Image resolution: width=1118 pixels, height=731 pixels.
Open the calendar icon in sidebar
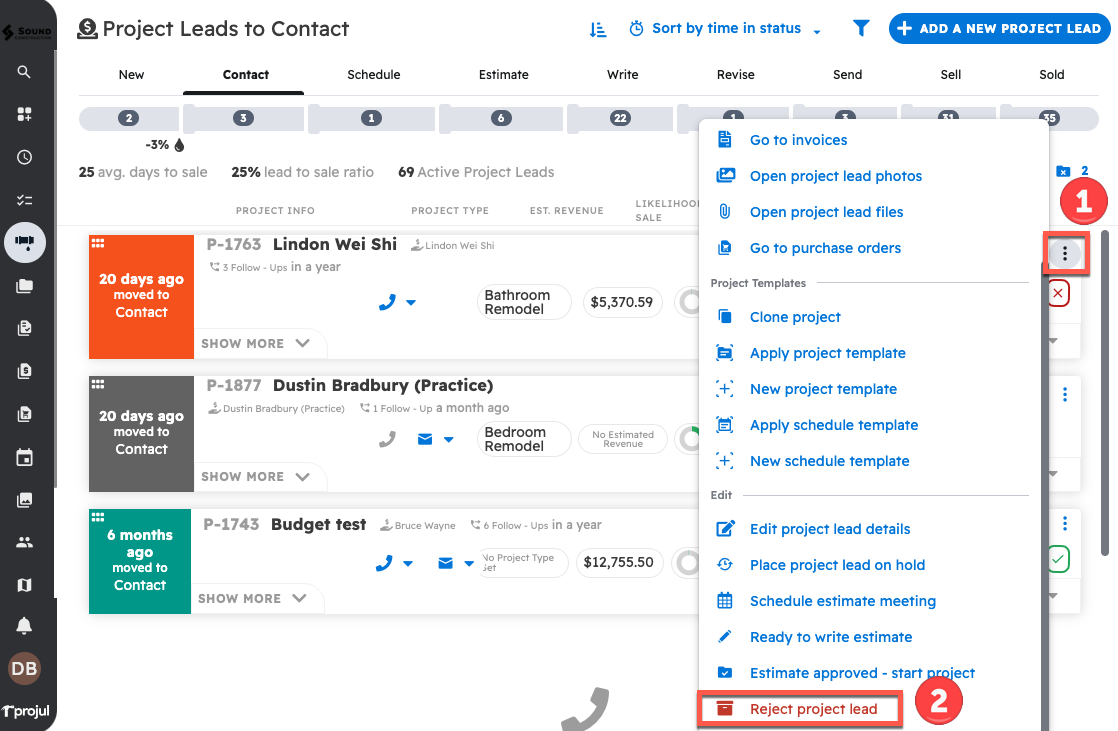tap(24, 458)
